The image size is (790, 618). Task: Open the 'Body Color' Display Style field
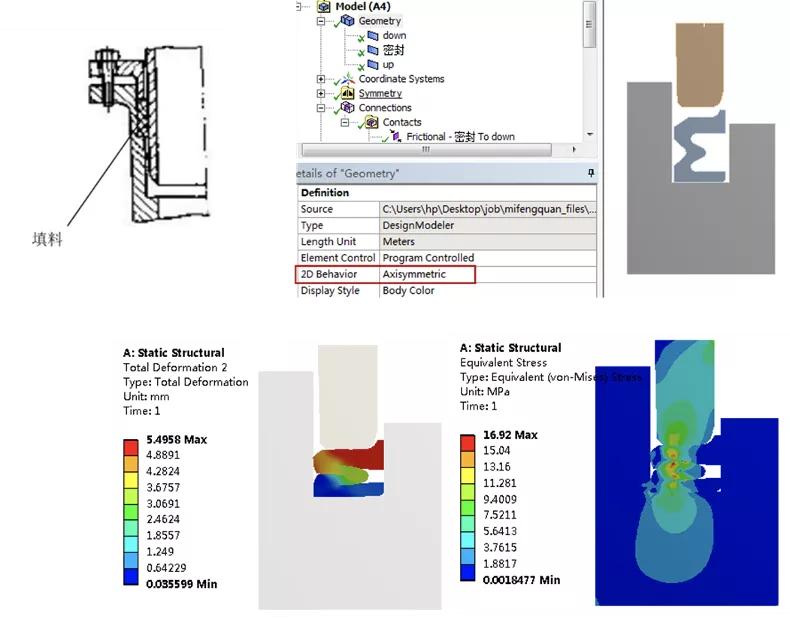tap(488, 291)
